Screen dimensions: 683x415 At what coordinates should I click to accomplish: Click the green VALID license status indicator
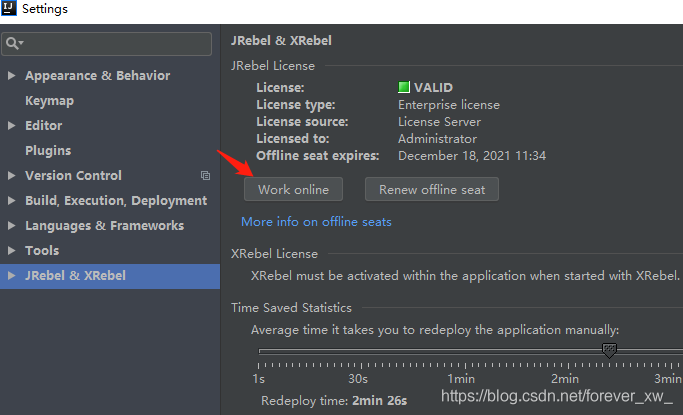tap(404, 87)
